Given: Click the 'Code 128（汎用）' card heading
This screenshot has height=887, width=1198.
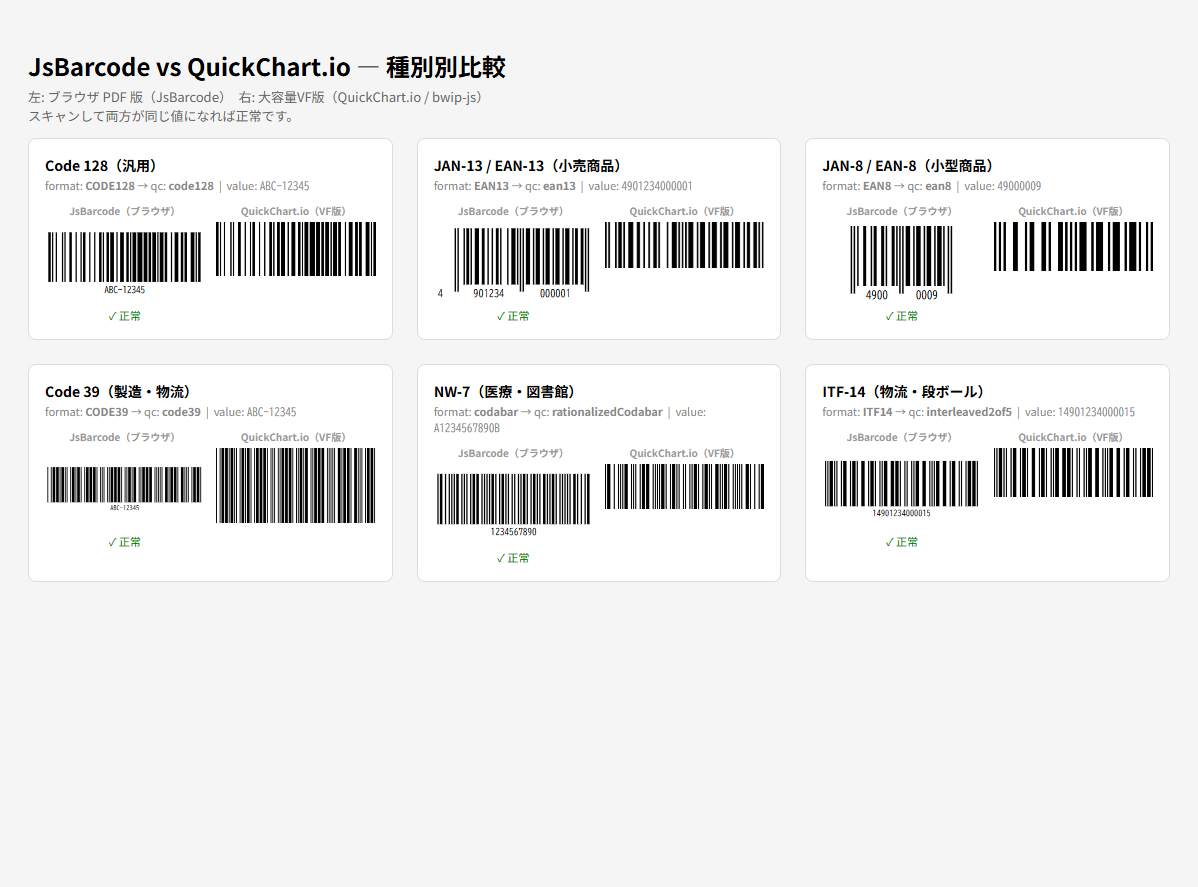Looking at the screenshot, I should click(x=101, y=166).
